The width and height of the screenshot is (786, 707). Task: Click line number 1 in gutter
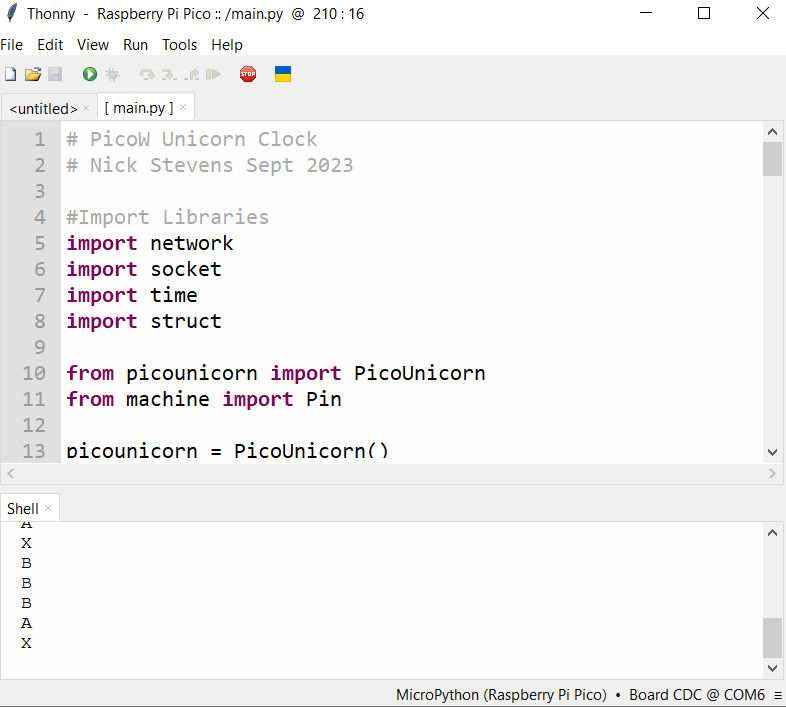tap(40, 139)
